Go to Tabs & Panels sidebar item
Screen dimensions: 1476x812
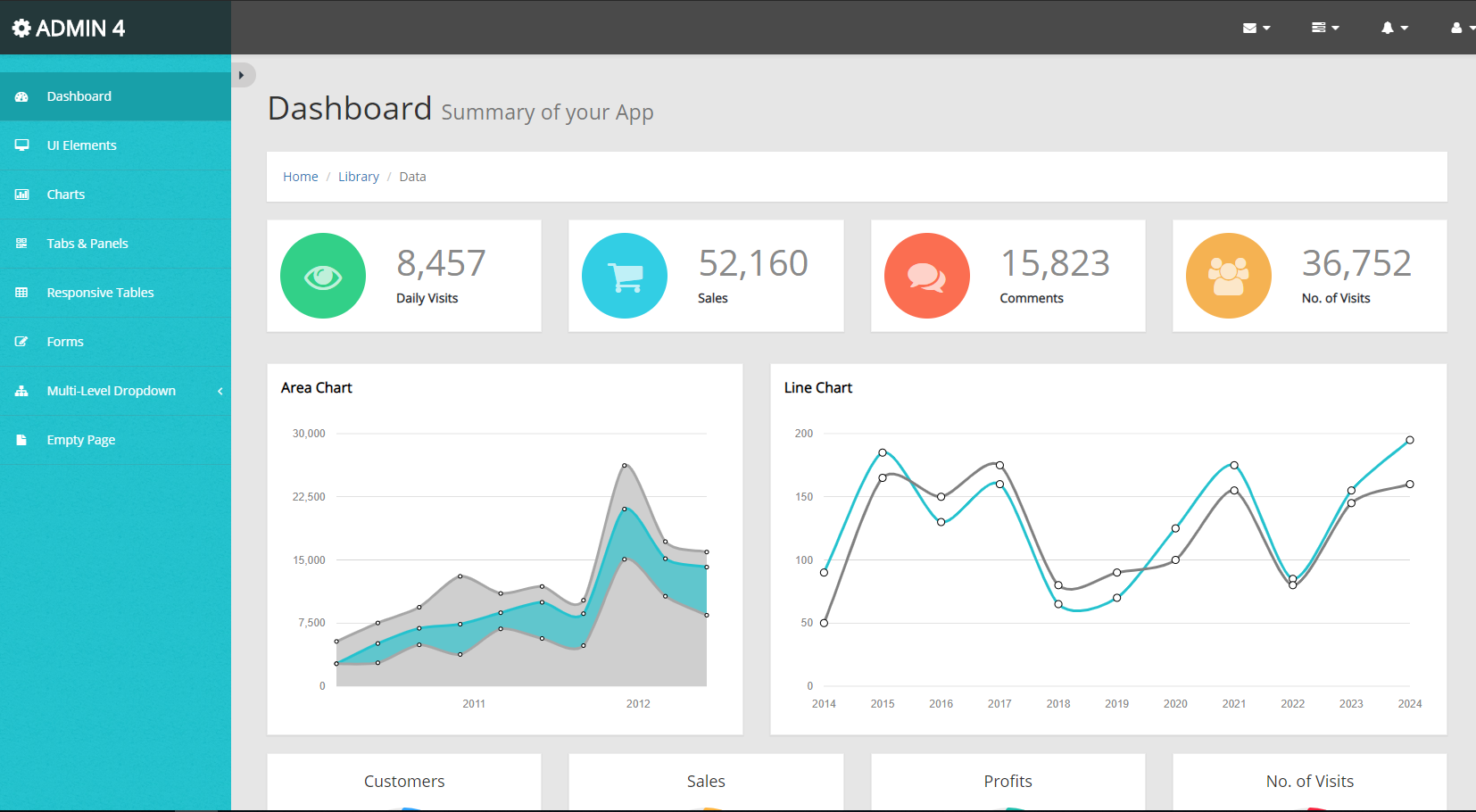point(87,244)
